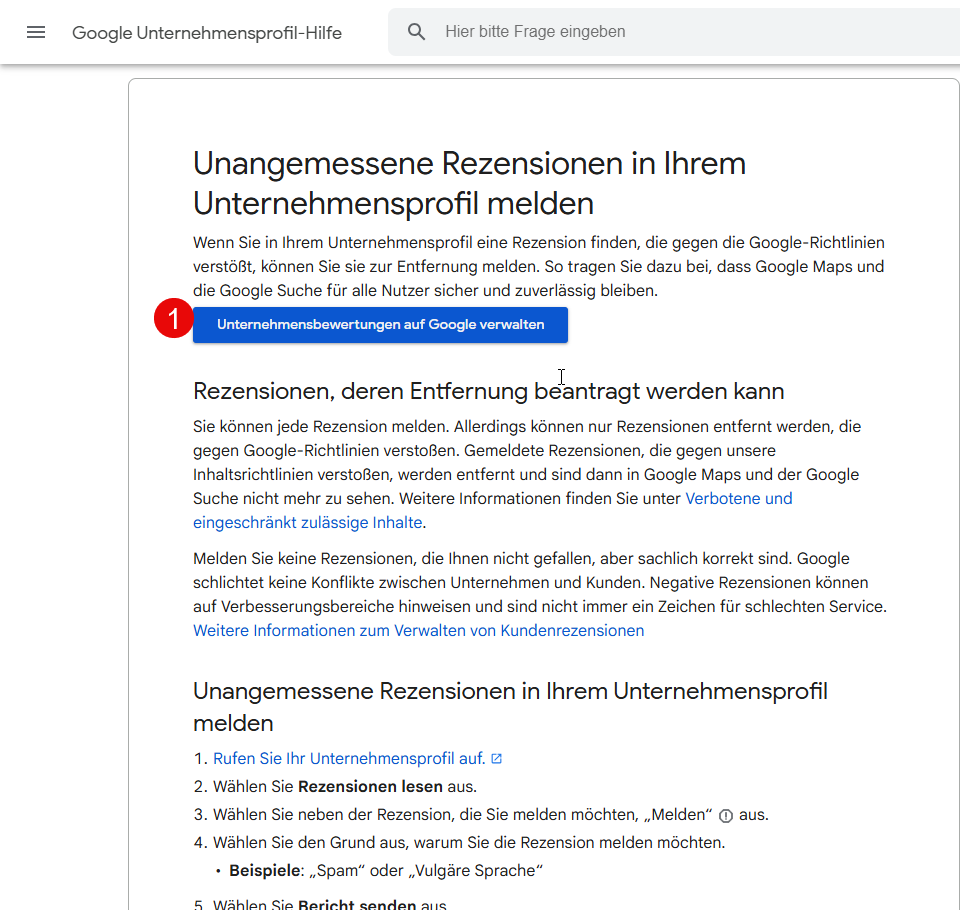
Task: Click paragraph starting "Melden Sie keine Rezensionen"
Action: point(540,583)
